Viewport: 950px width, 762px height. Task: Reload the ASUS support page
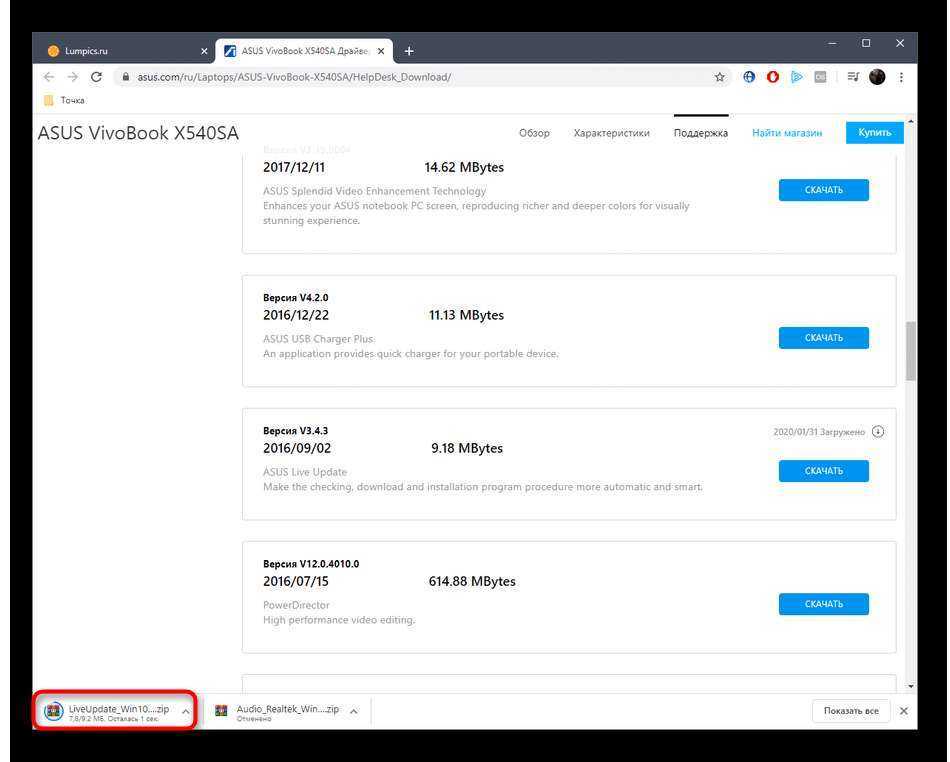pyautogui.click(x=96, y=77)
